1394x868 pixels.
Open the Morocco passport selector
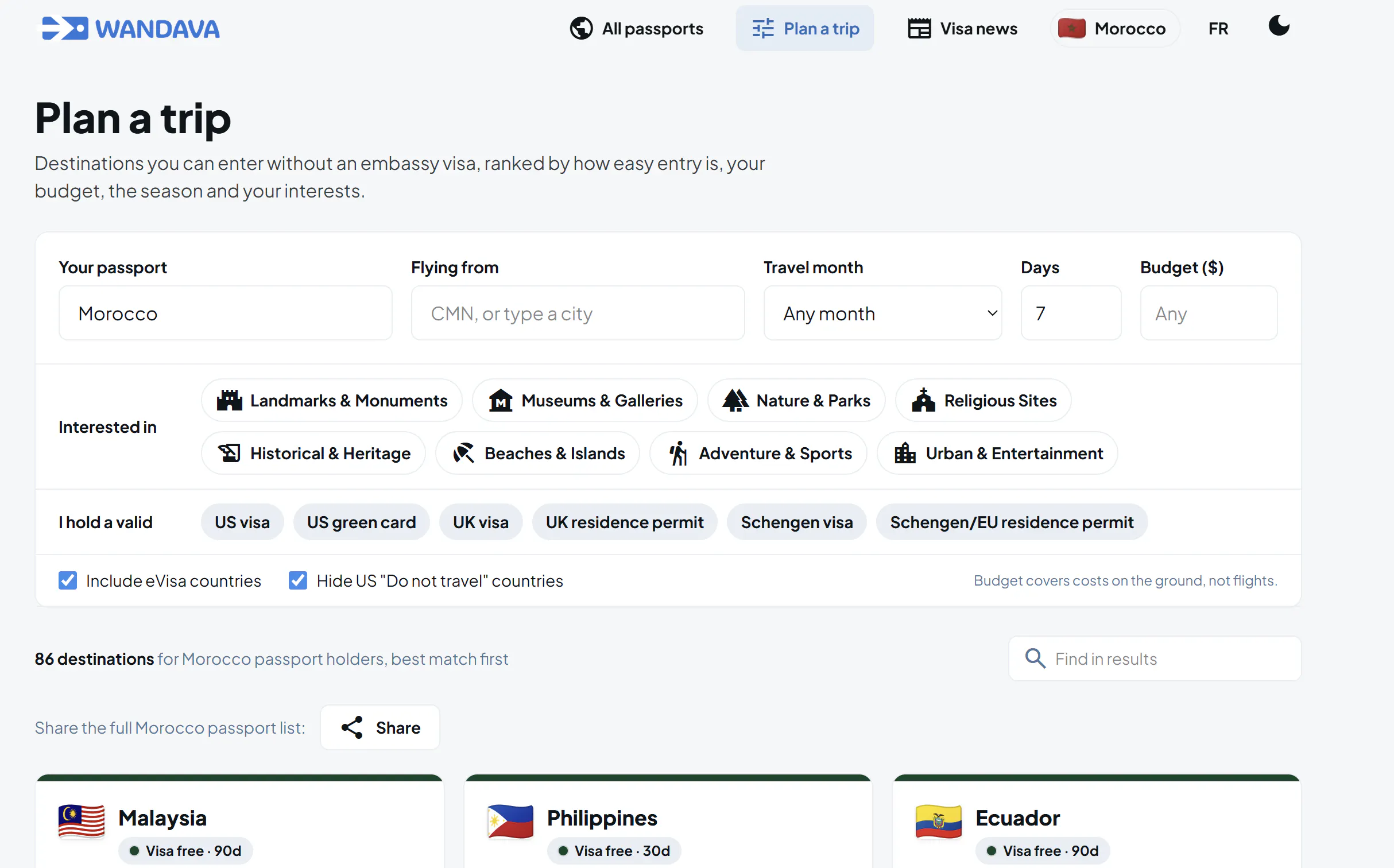coord(1115,29)
